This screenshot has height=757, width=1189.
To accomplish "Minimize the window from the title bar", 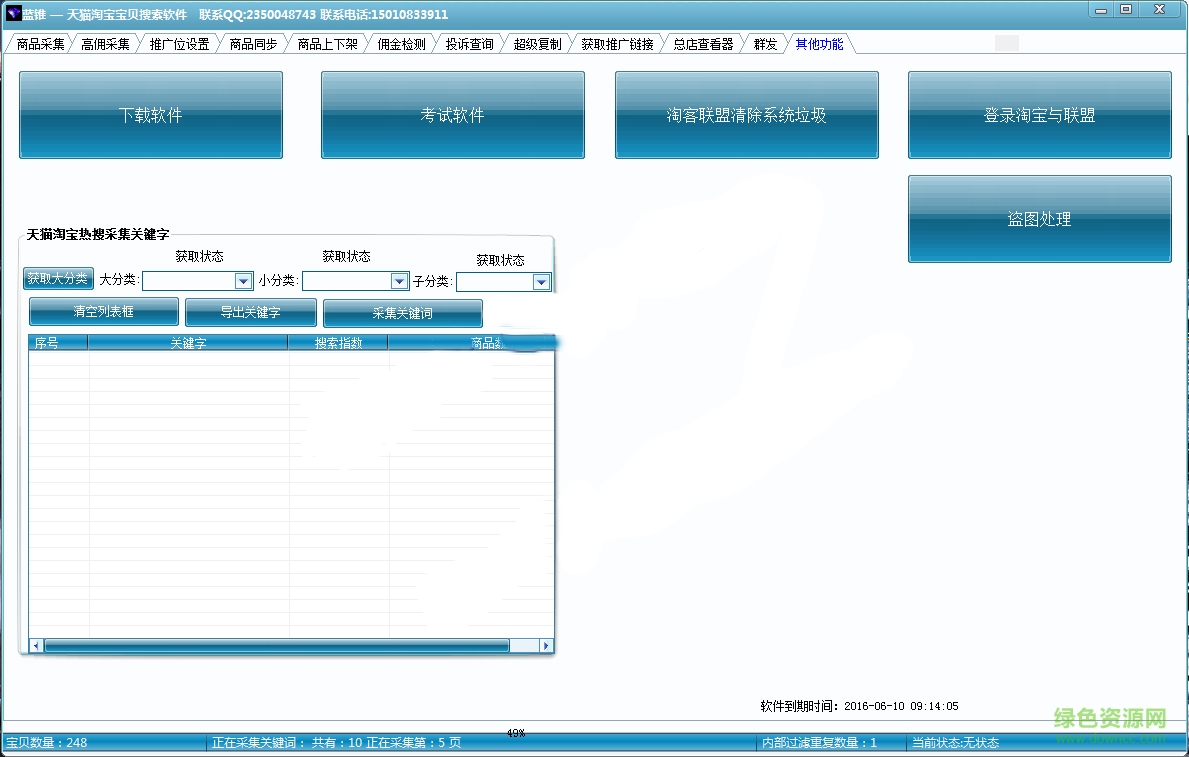I will pyautogui.click(x=1100, y=9).
